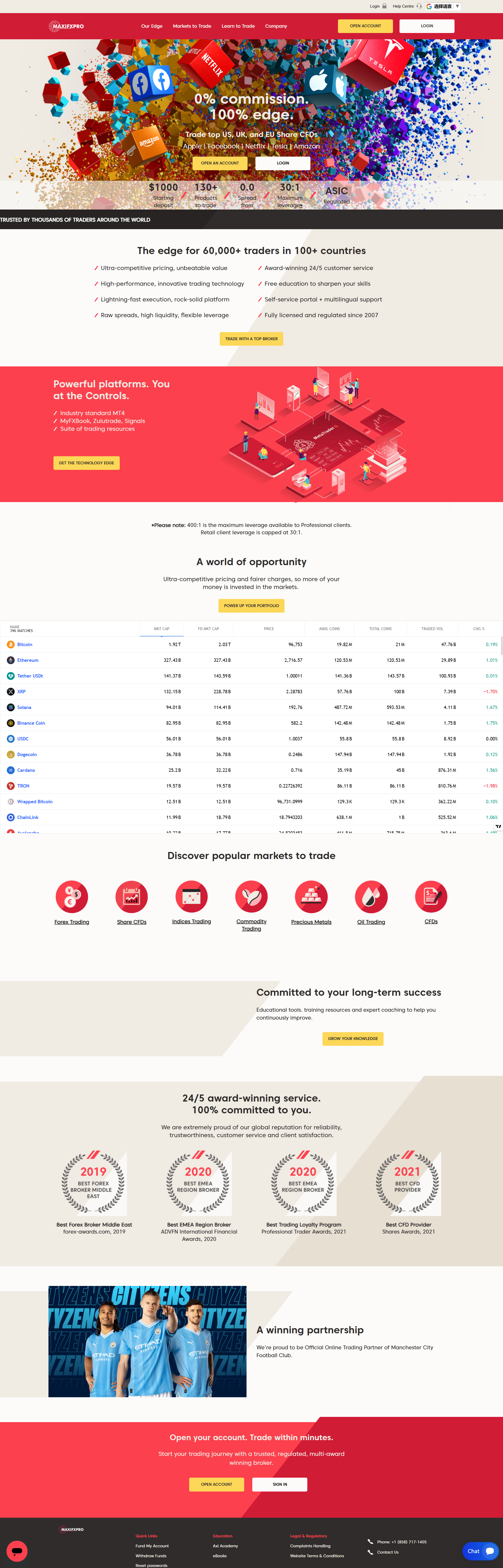Open the Help Centre link
Viewport: 503px width, 1568px height.
403,6
